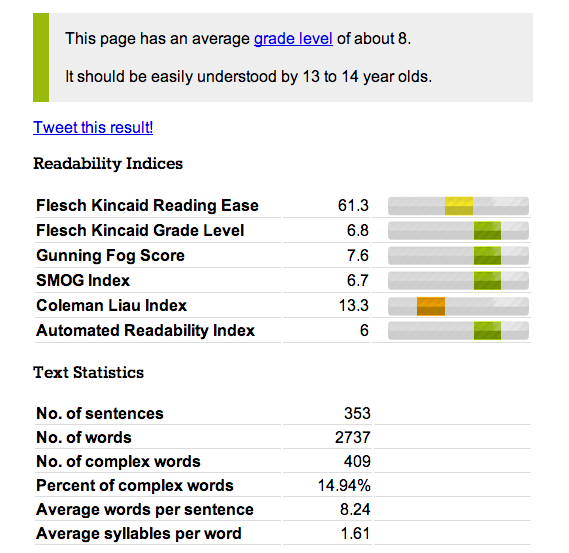This screenshot has height=553, width=569.
Task: Click the No. of complex words value 409
Action: (357, 462)
